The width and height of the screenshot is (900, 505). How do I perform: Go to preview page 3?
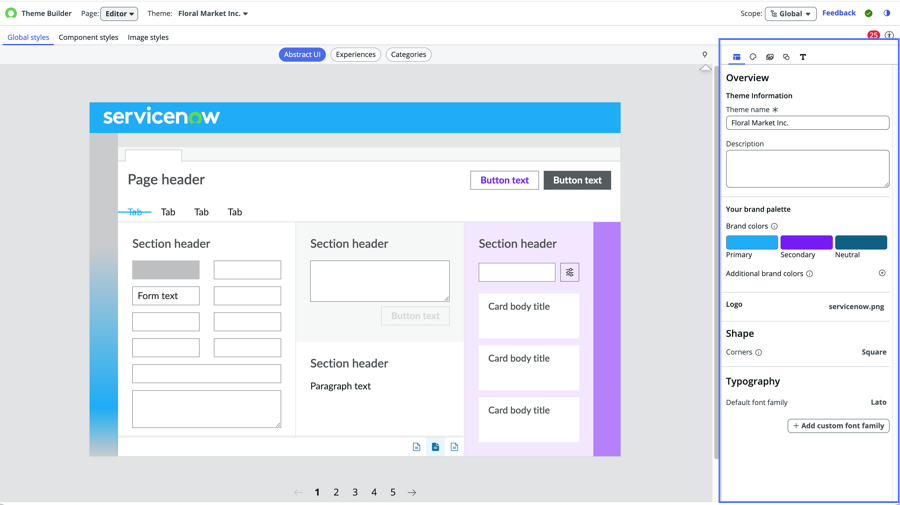[x=355, y=492]
